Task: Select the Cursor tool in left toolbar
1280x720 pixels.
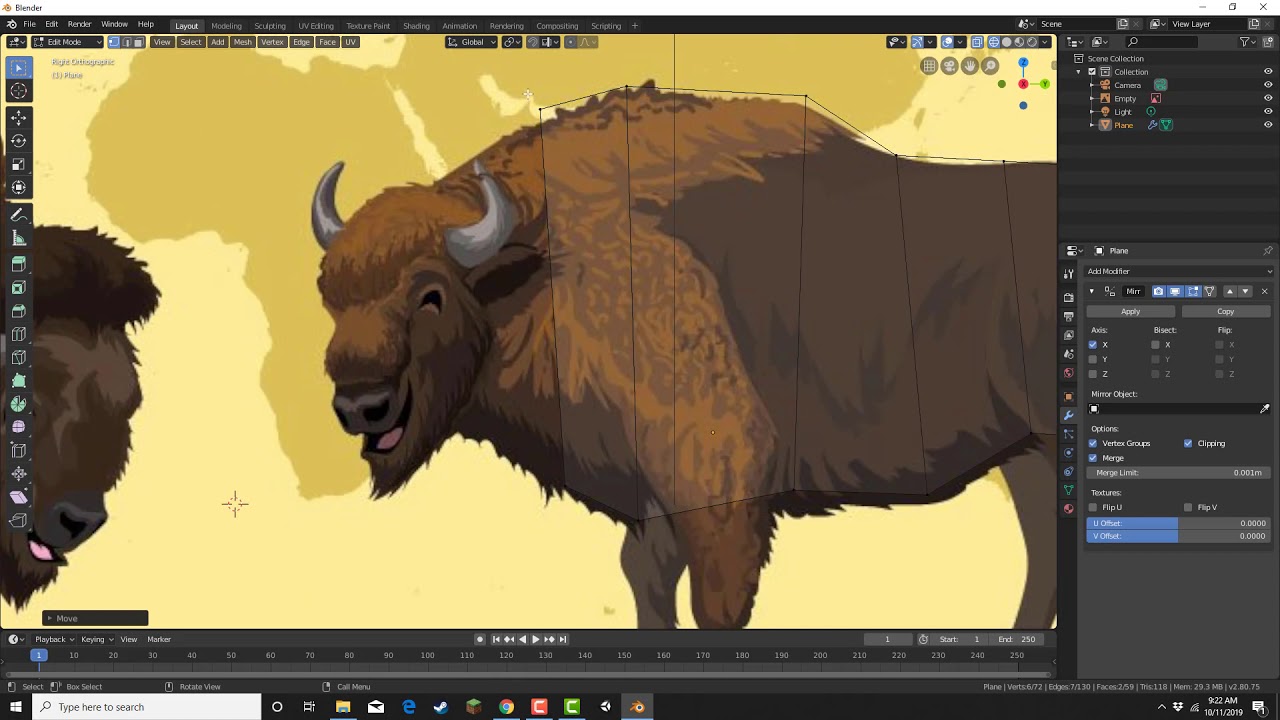Action: pos(18,91)
